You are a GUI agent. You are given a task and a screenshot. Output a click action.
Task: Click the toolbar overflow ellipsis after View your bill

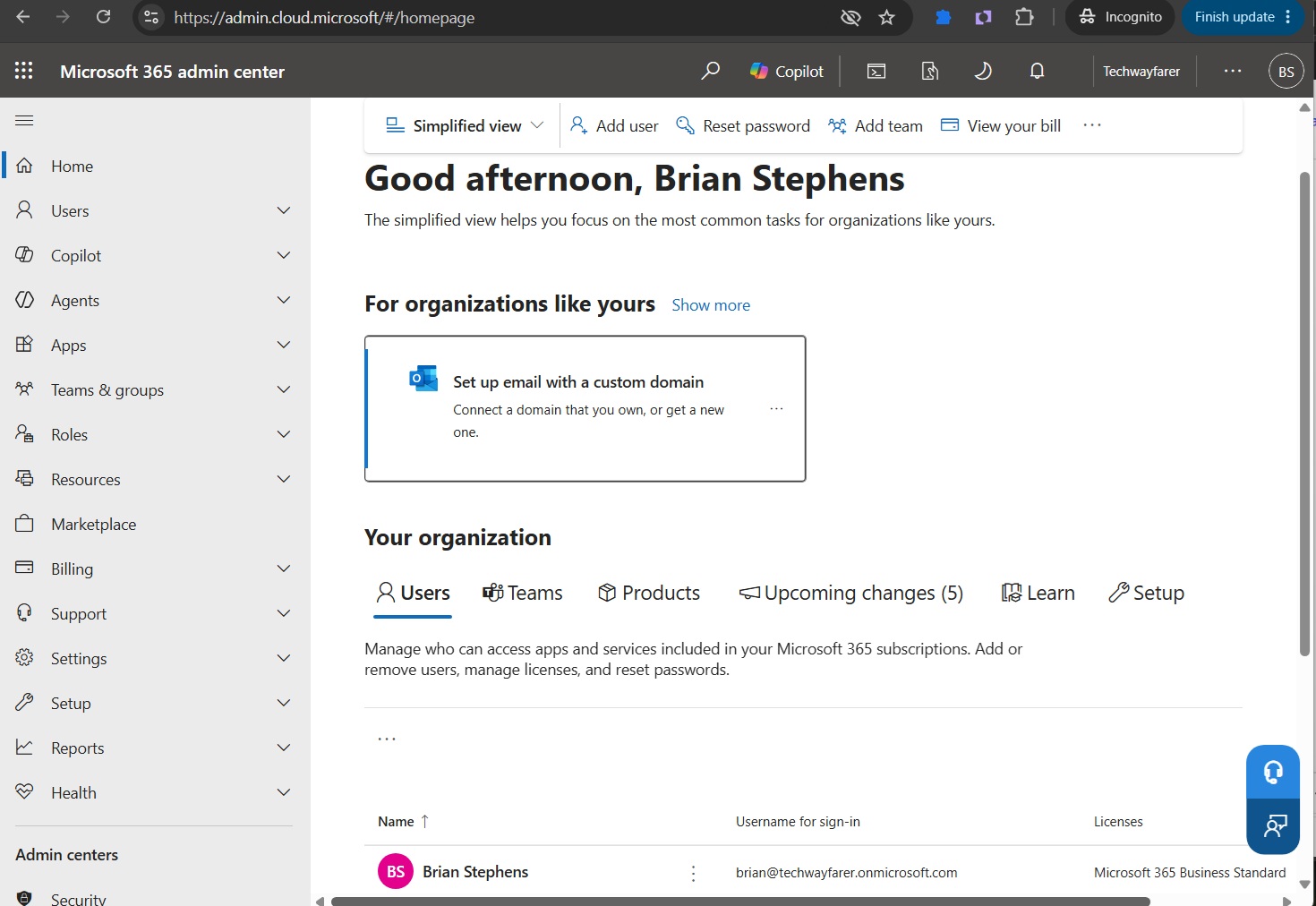pos(1092,125)
